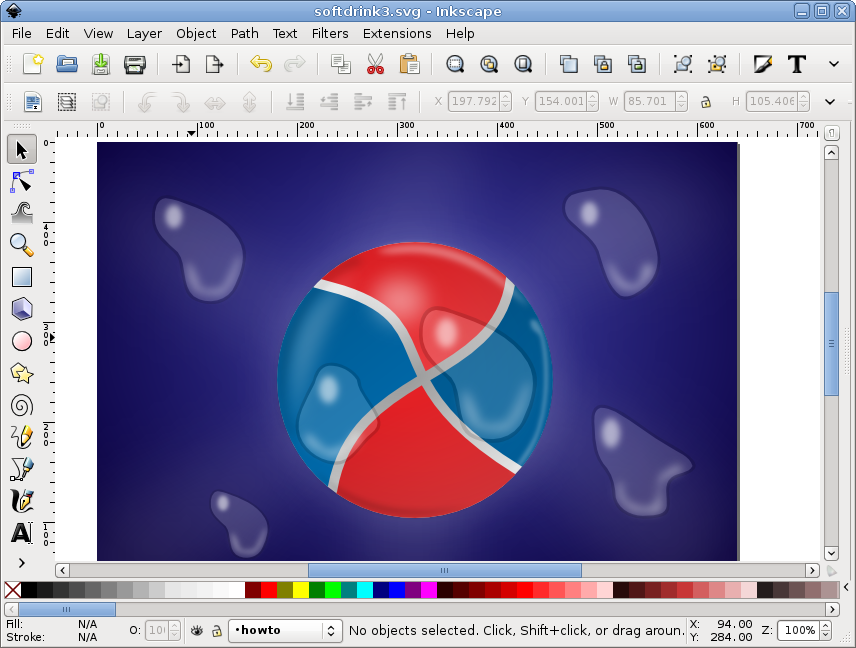This screenshot has width=856, height=648.
Task: Toggle the width/height ratio lock
Action: [x=706, y=102]
